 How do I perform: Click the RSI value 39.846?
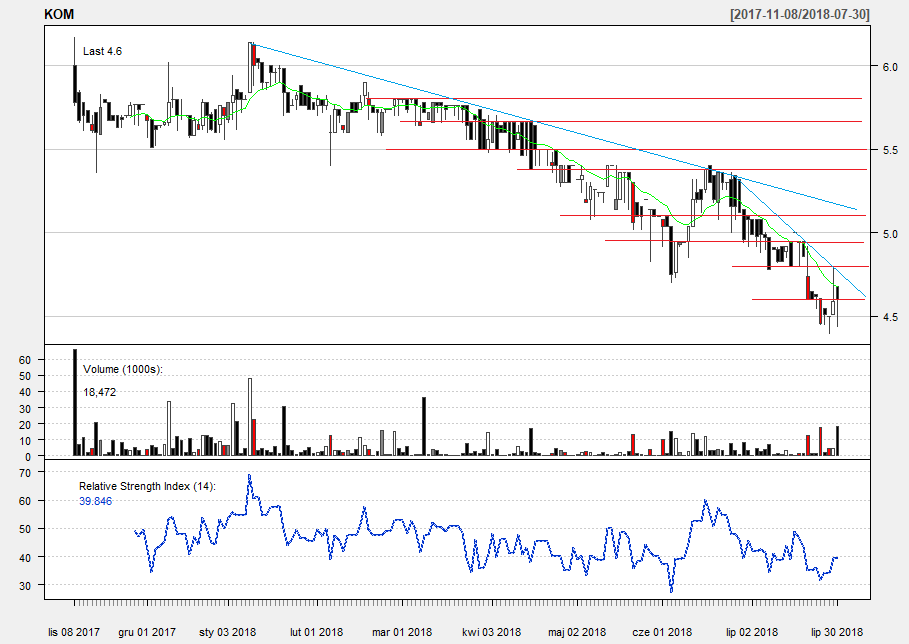pos(96,501)
